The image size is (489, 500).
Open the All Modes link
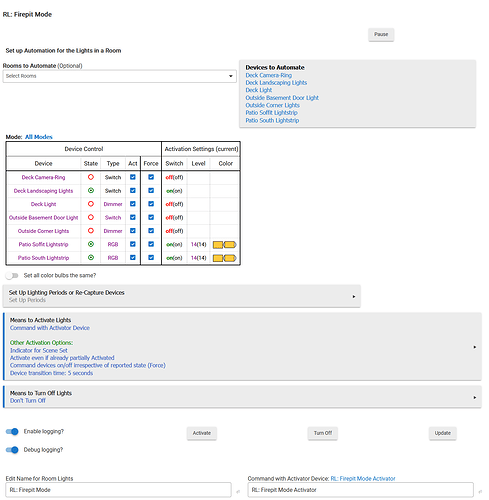(x=39, y=137)
